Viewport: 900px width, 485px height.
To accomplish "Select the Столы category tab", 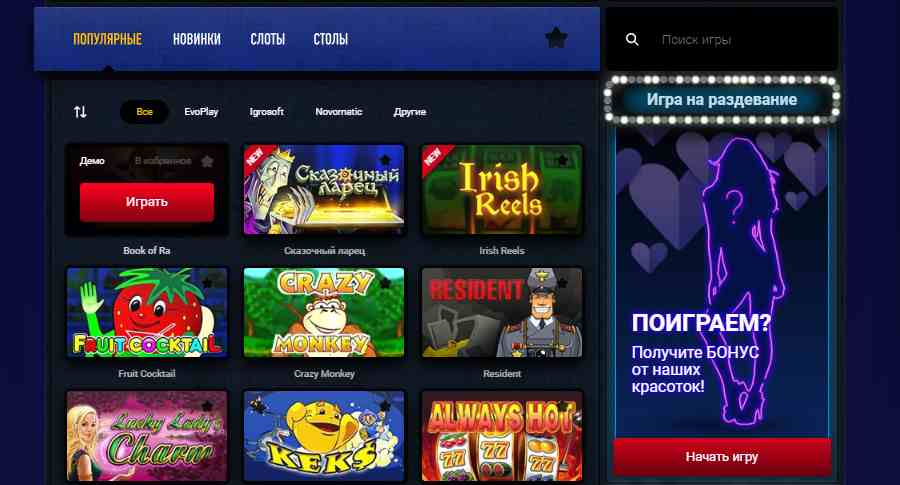I will click(331, 39).
